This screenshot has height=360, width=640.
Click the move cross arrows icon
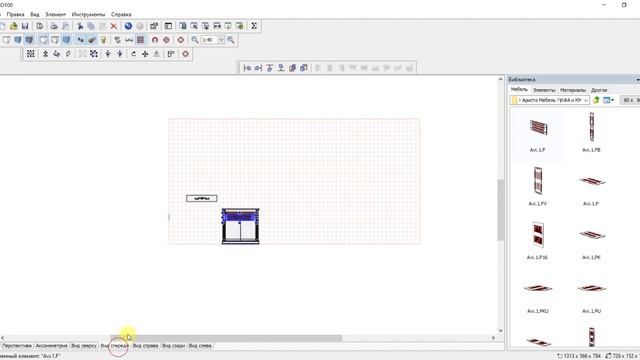pos(145,54)
